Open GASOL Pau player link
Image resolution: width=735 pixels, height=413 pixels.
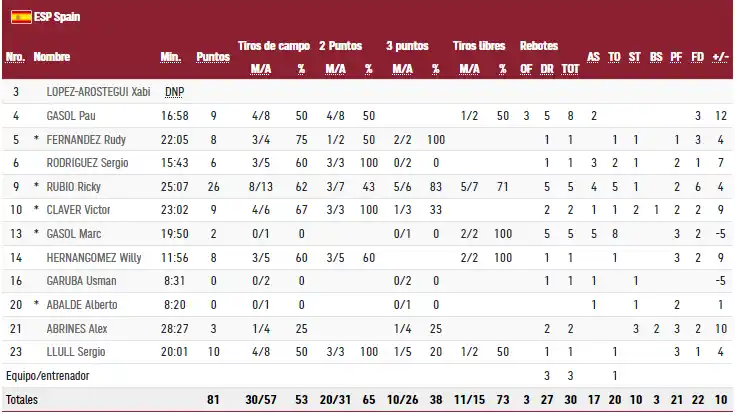click(71, 116)
